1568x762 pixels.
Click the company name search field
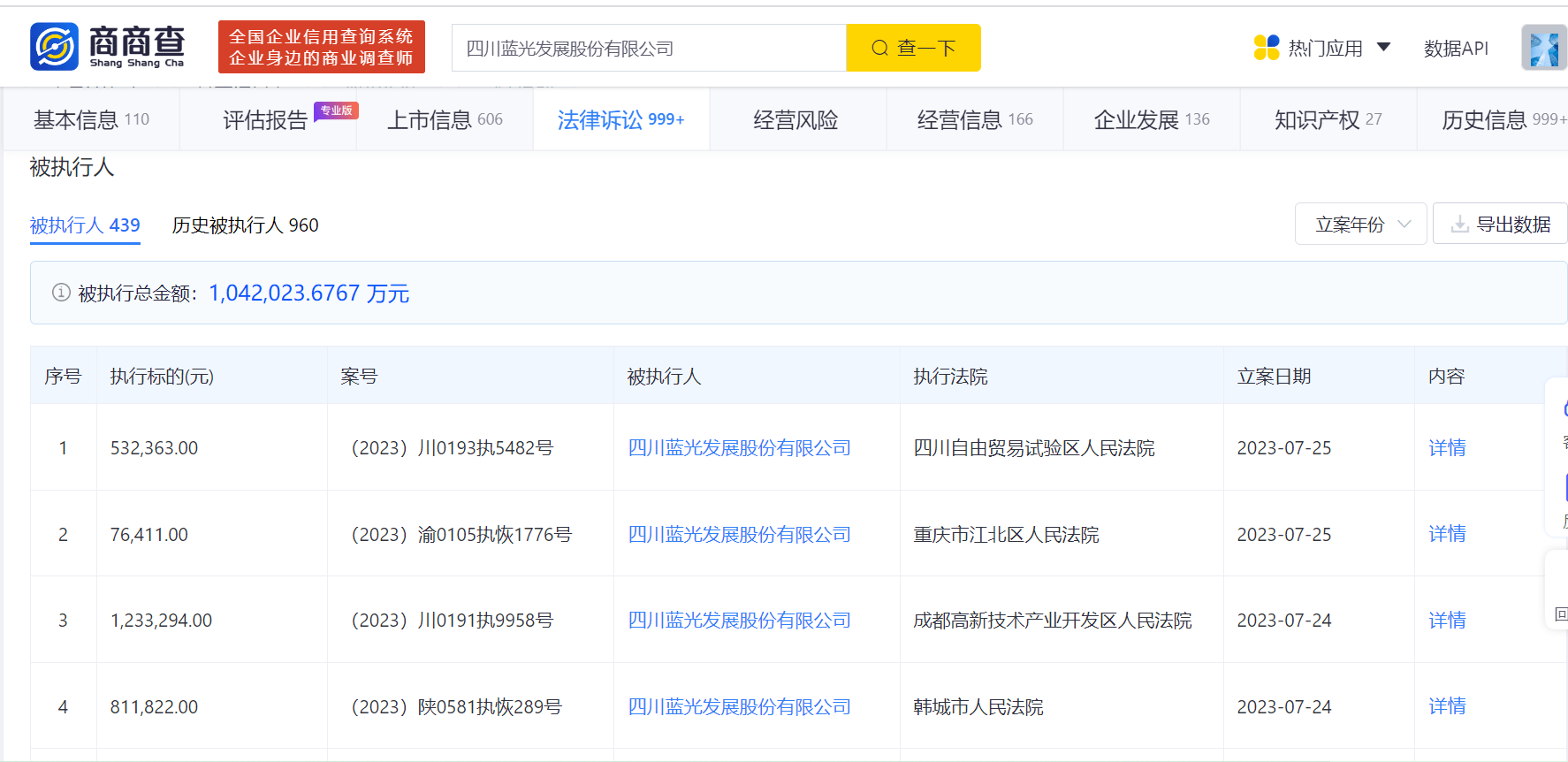(649, 48)
